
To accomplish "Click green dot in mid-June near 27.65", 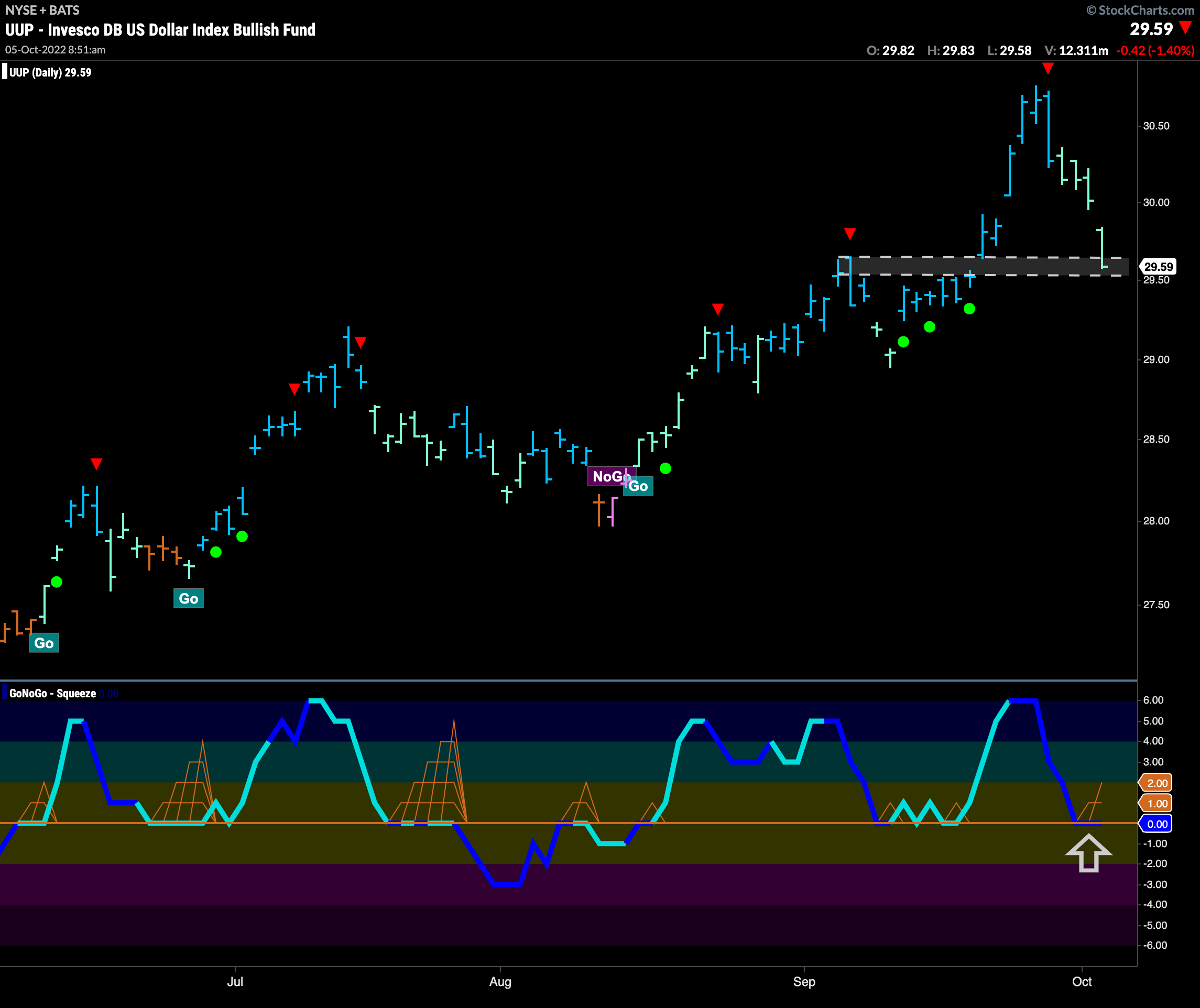I will pyautogui.click(x=57, y=582).
